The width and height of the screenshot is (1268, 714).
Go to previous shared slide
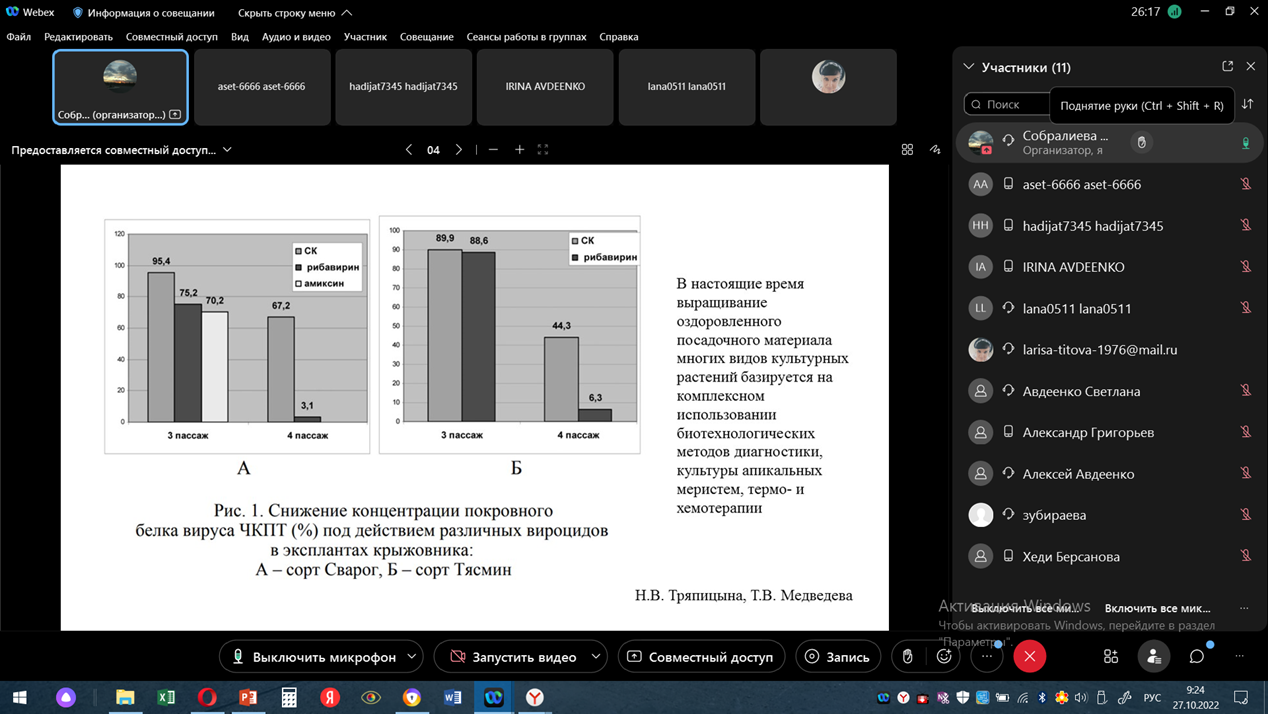408,150
